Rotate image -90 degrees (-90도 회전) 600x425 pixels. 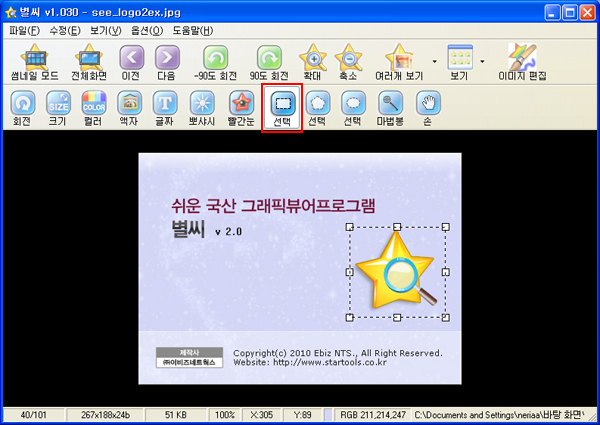pyautogui.click(x=215, y=62)
